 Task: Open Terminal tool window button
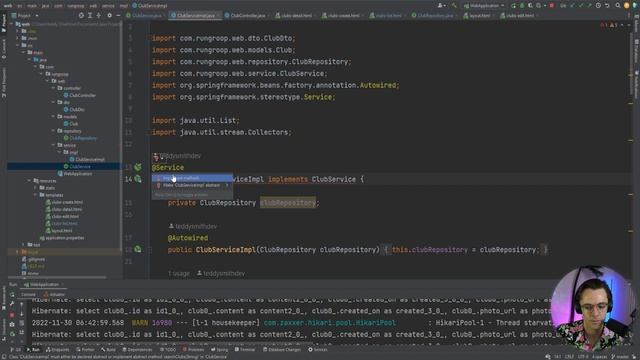244,350
